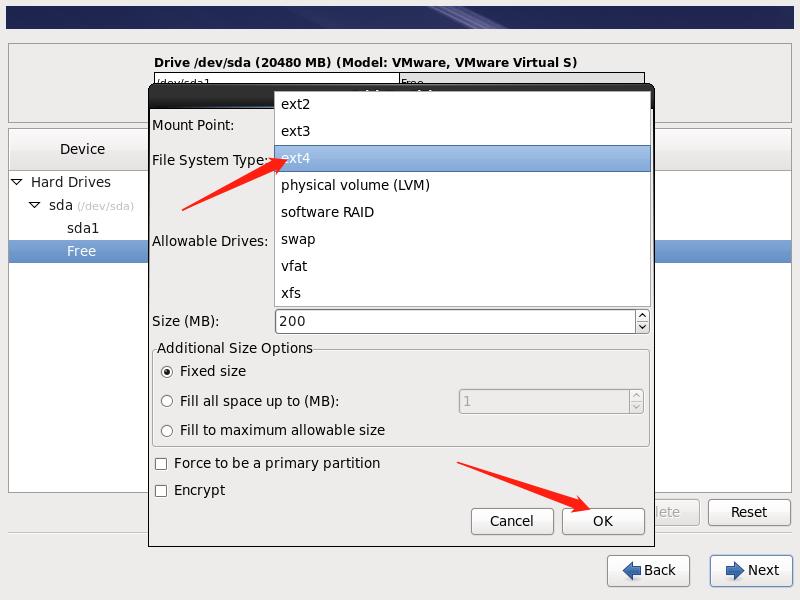
Task: Go to previous step with Back
Action: point(648,571)
